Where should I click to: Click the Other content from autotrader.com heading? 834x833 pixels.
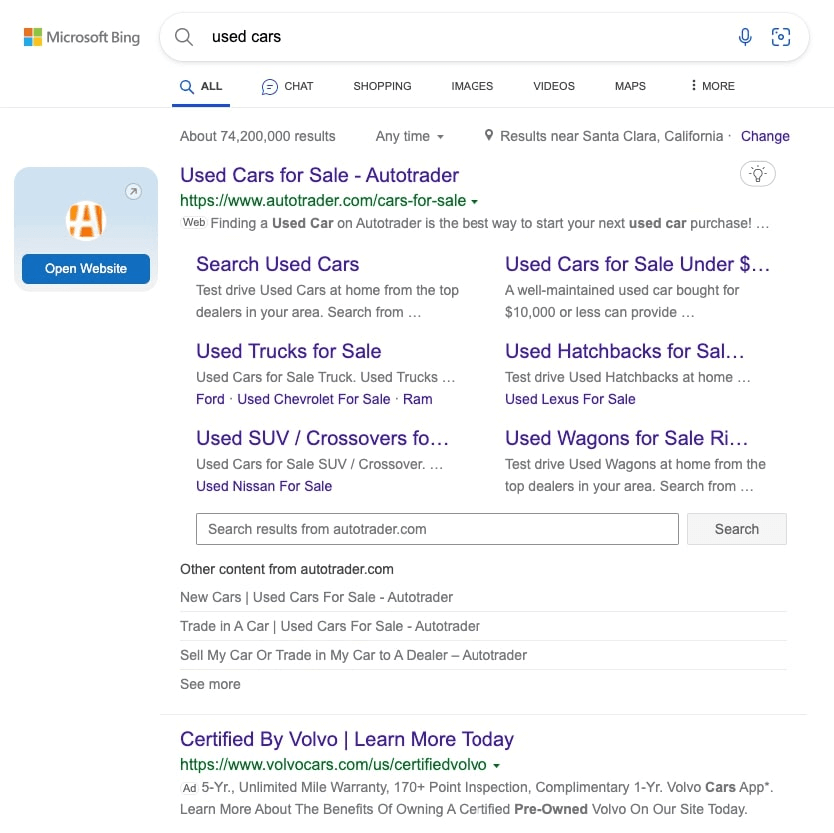[x=287, y=569]
